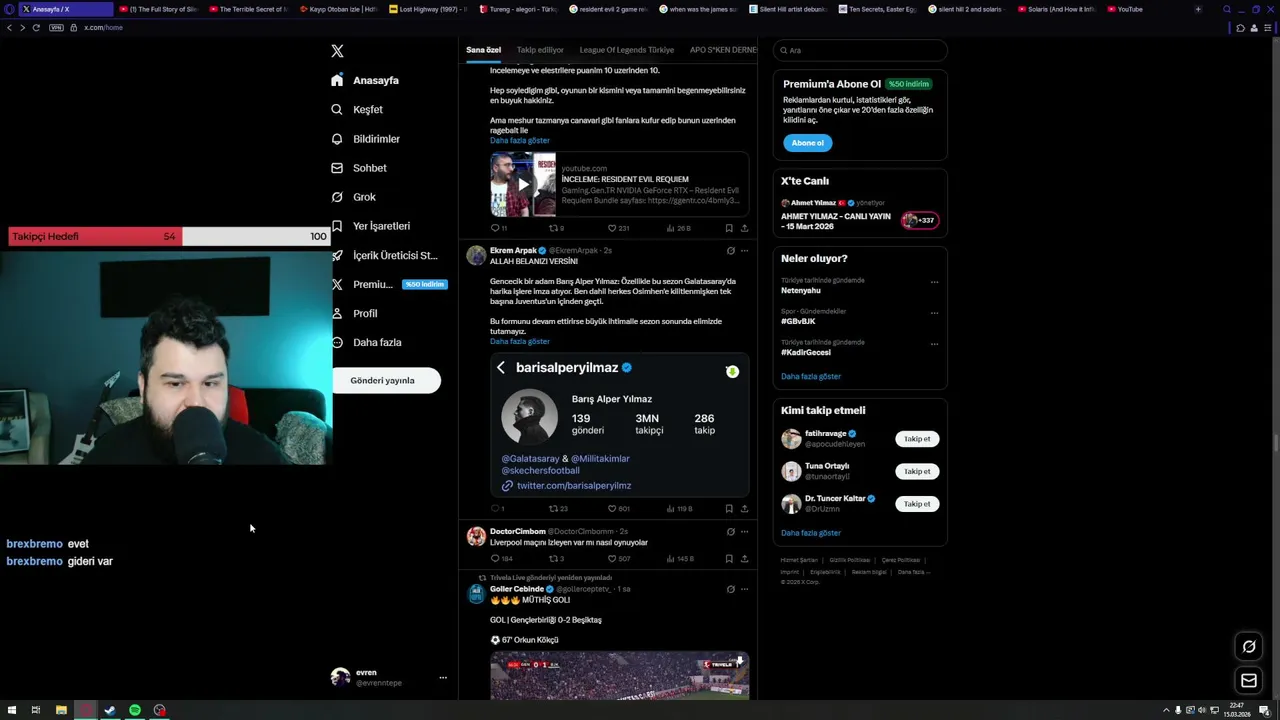
Task: Share Ekrem Arpak's post
Action: pos(744,509)
